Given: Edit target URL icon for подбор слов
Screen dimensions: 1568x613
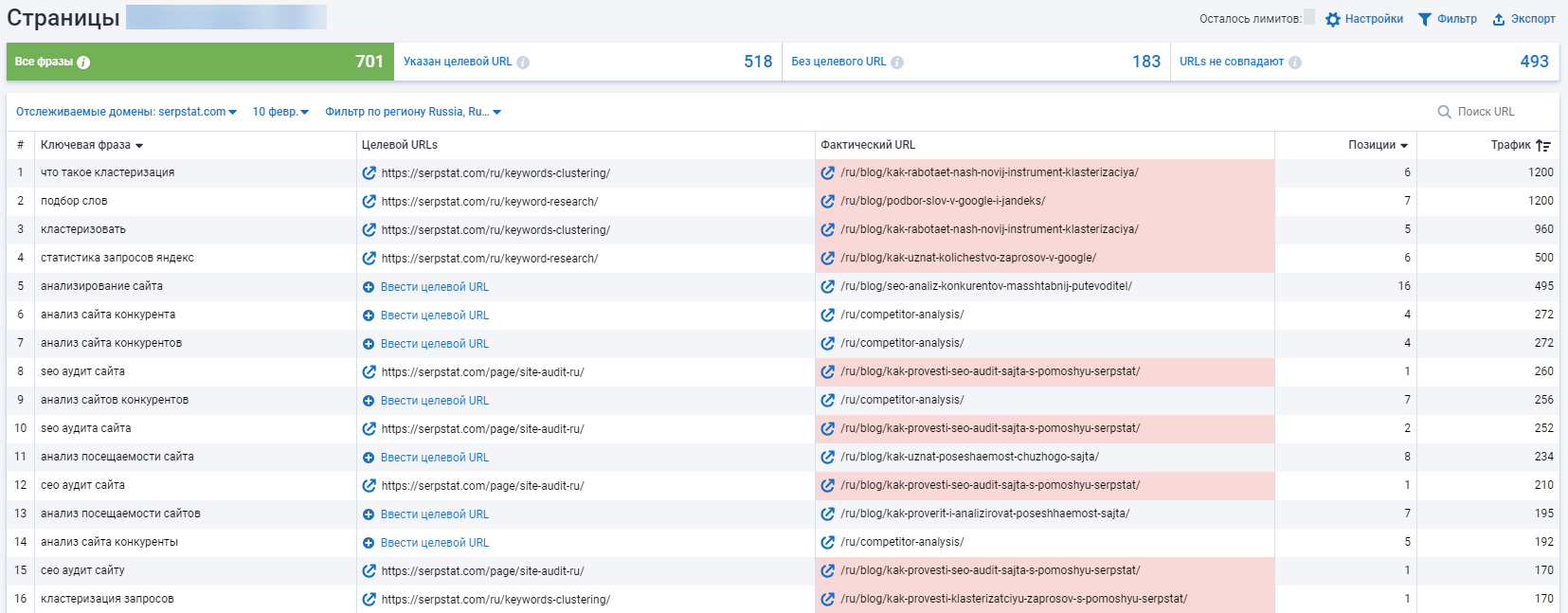Looking at the screenshot, I should (369, 202).
